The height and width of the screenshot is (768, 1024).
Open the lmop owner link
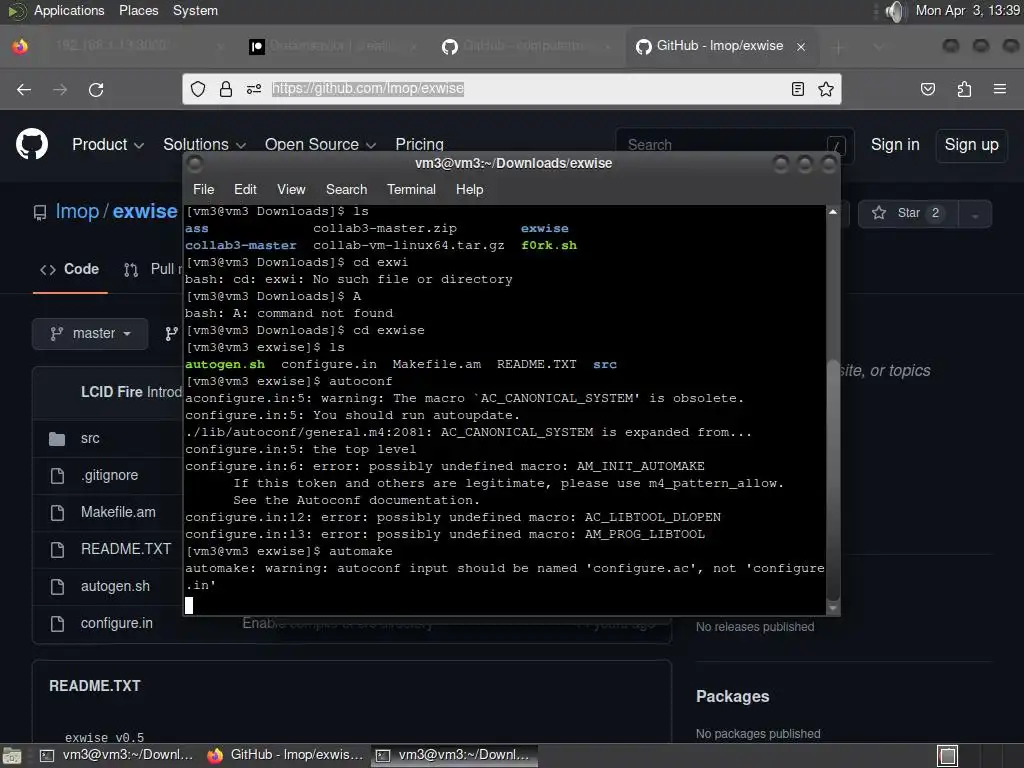click(x=77, y=212)
